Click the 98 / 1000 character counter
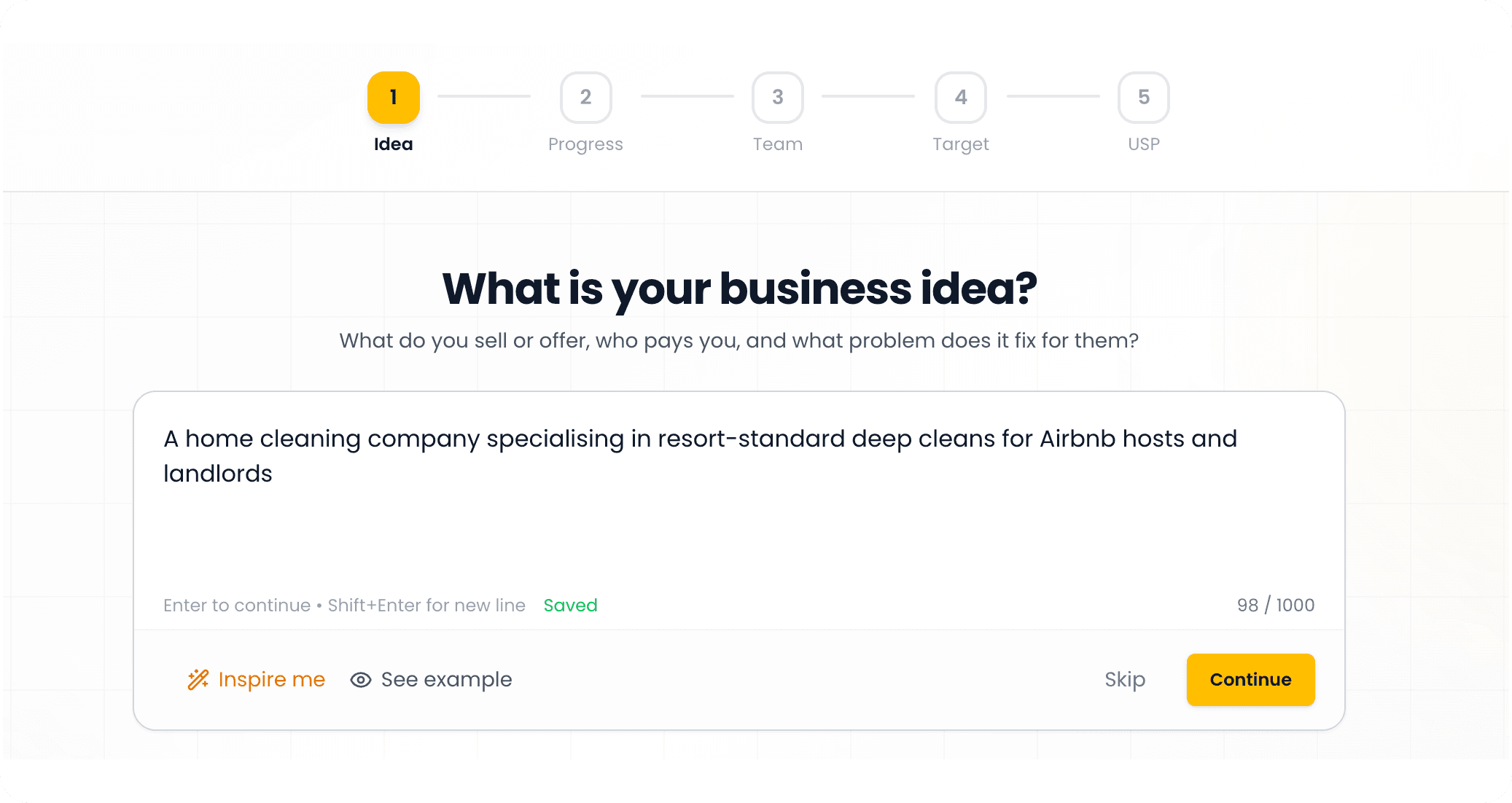 click(x=1276, y=605)
